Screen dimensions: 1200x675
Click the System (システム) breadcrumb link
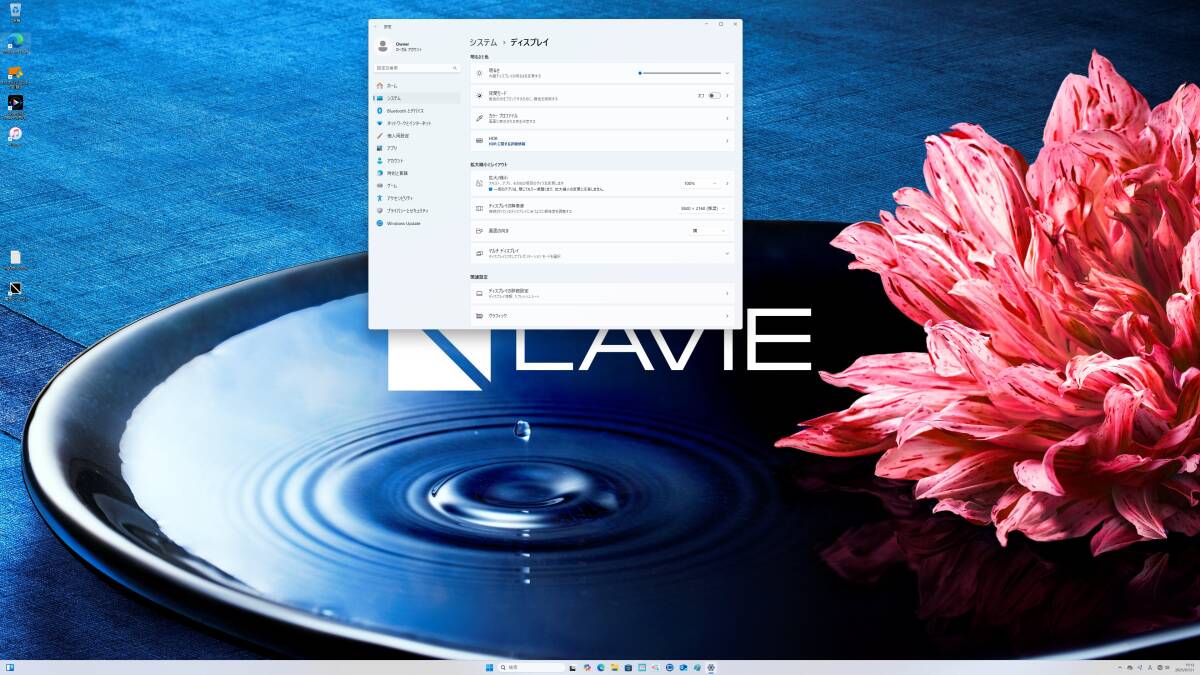pos(483,43)
